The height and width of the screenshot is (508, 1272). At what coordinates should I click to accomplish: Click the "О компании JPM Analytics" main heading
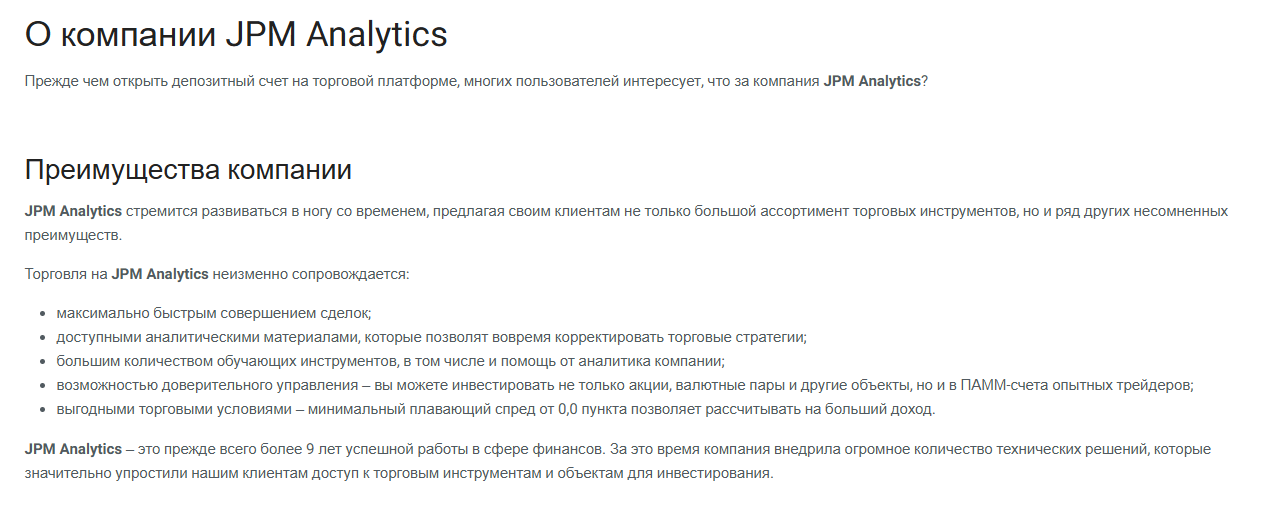tap(236, 35)
